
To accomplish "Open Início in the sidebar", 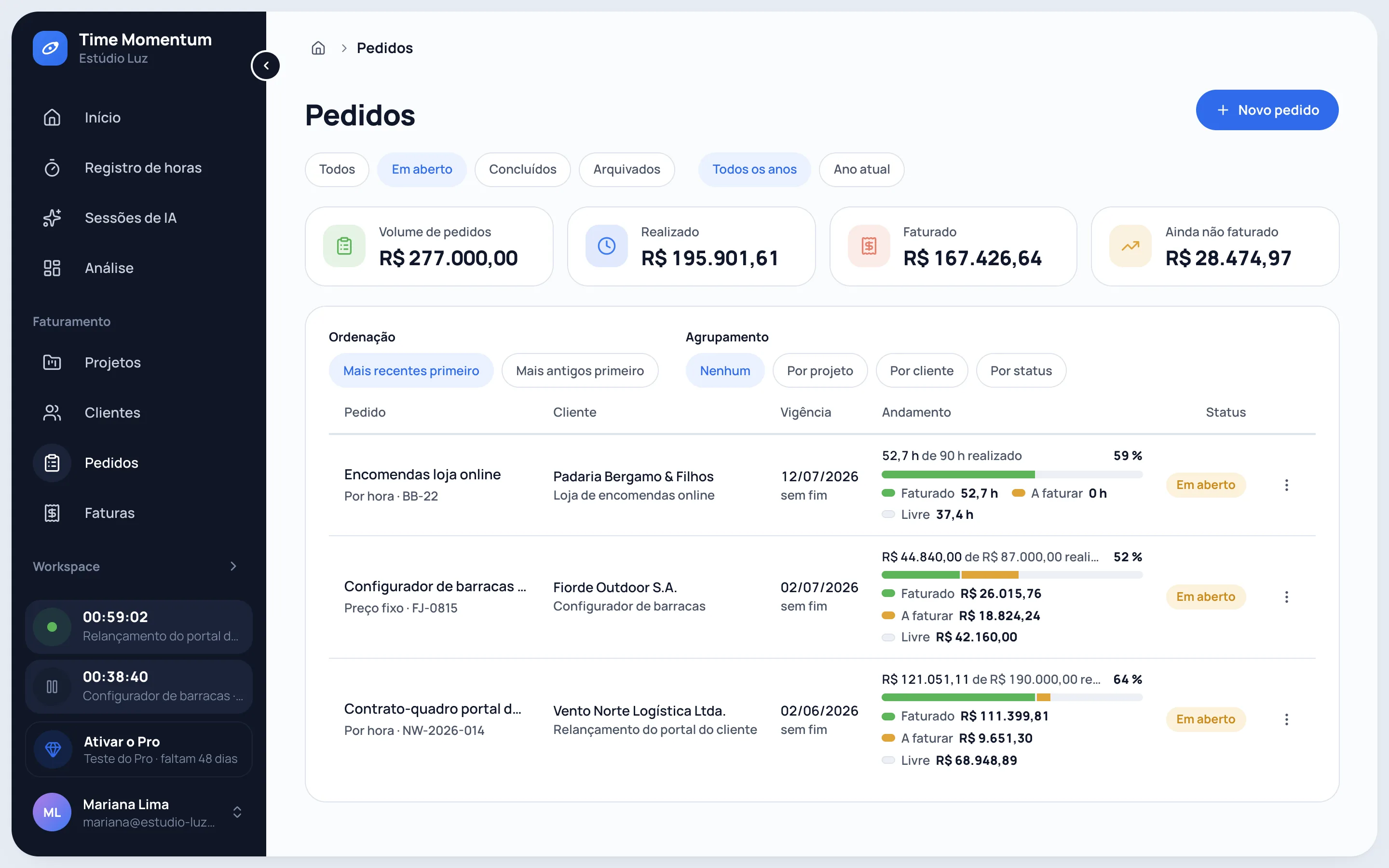I will [x=139, y=118].
